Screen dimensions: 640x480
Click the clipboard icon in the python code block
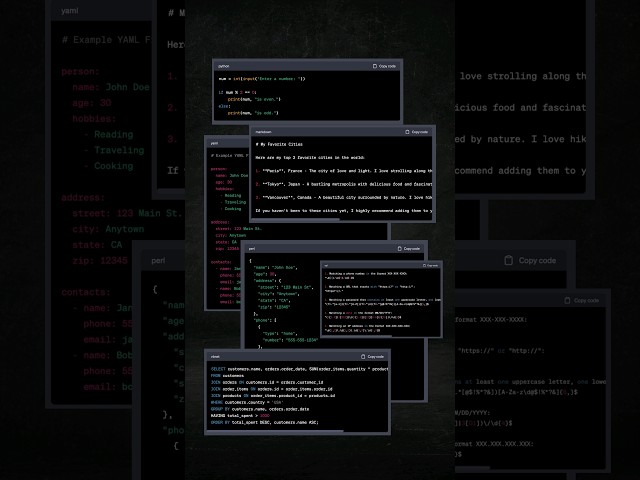(x=375, y=66)
